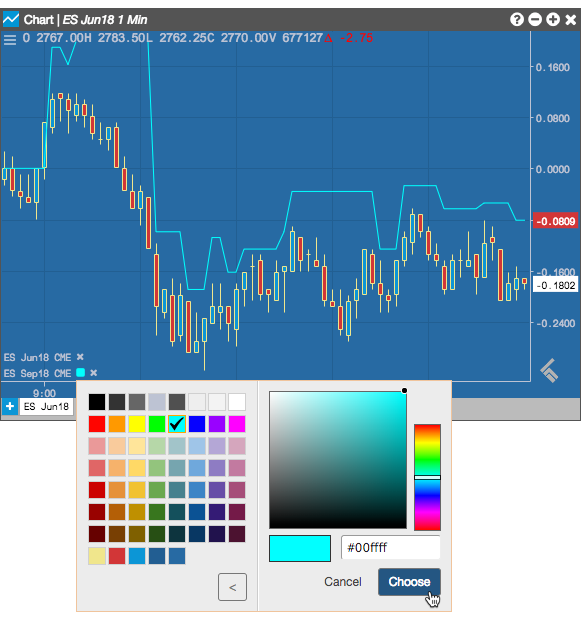Open the hamburger chart menu

[x=10, y=39]
